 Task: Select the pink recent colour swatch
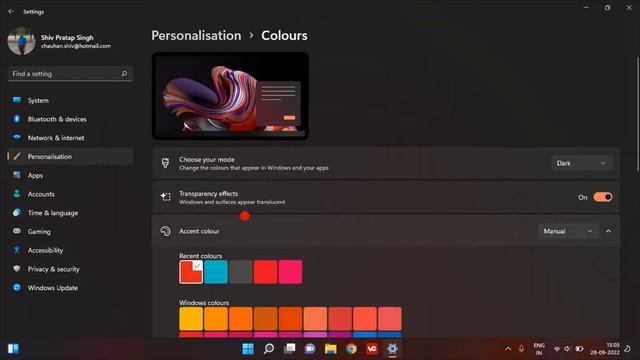coord(291,272)
